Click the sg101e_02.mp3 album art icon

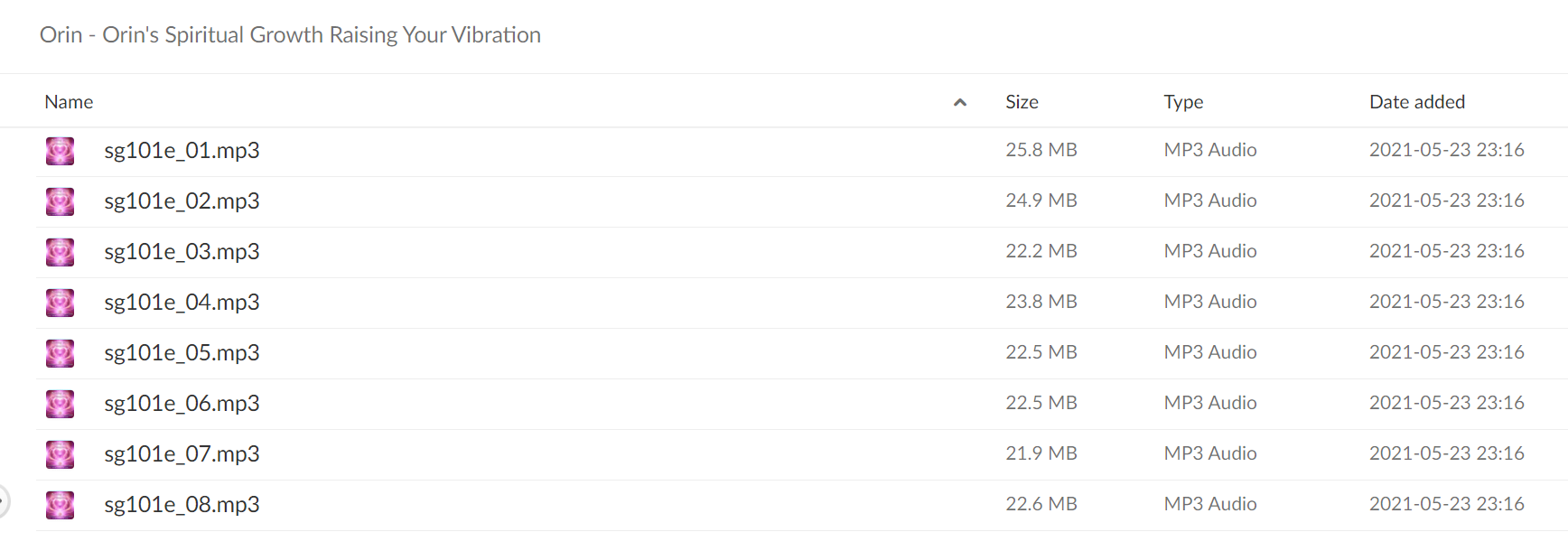point(61,201)
